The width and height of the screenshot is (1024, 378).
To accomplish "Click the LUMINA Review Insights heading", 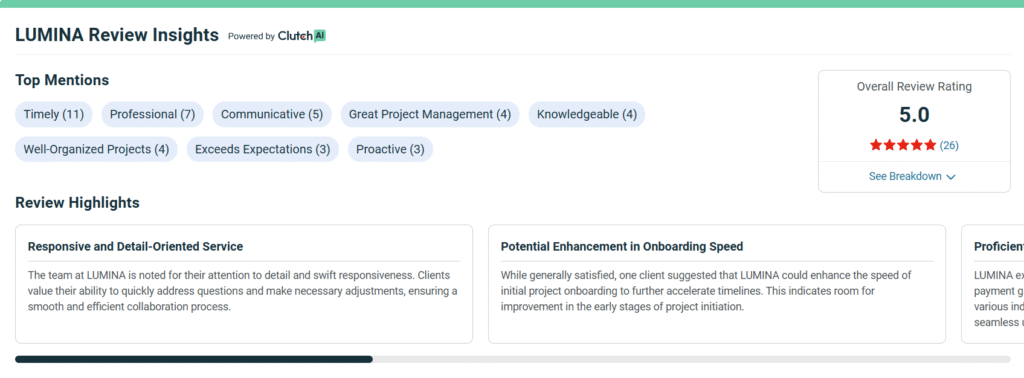I will 117,35.
